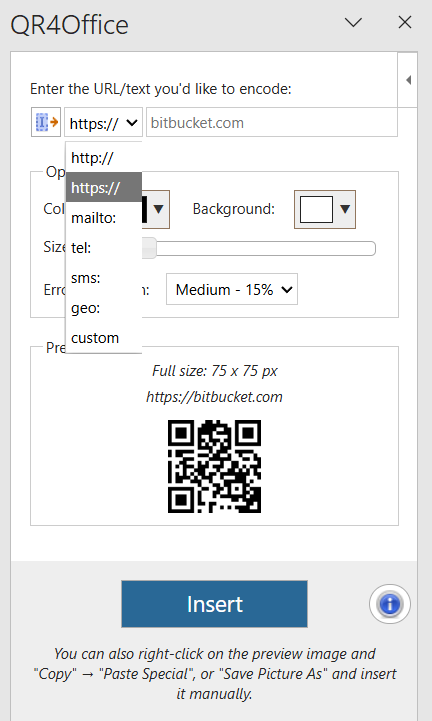Screen dimensions: 432x721
Task: Open the Medium - 15% error correction dropdown
Action: pos(232,289)
